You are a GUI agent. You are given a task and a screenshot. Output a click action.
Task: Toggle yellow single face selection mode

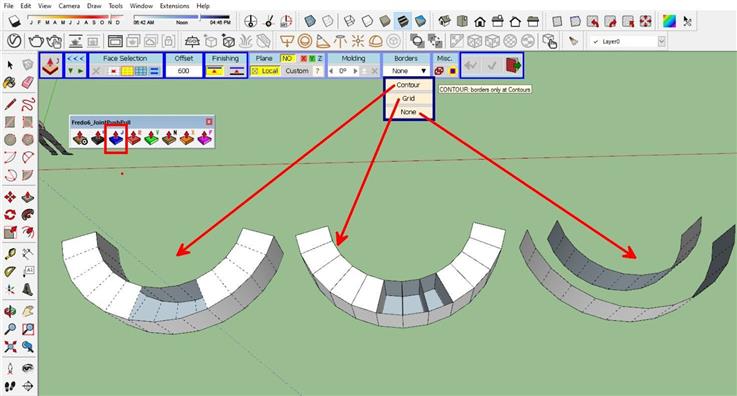[127, 71]
